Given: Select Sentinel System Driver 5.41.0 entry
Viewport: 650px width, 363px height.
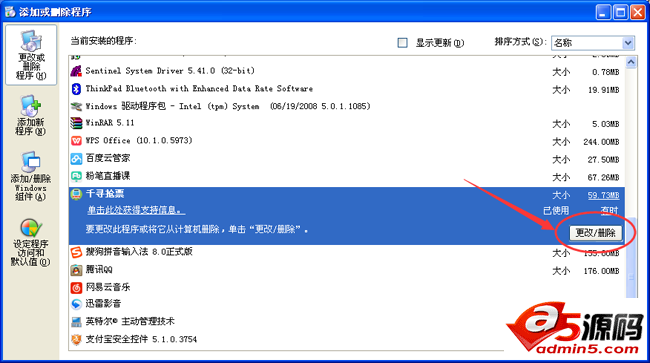Looking at the screenshot, I should coord(170,71).
